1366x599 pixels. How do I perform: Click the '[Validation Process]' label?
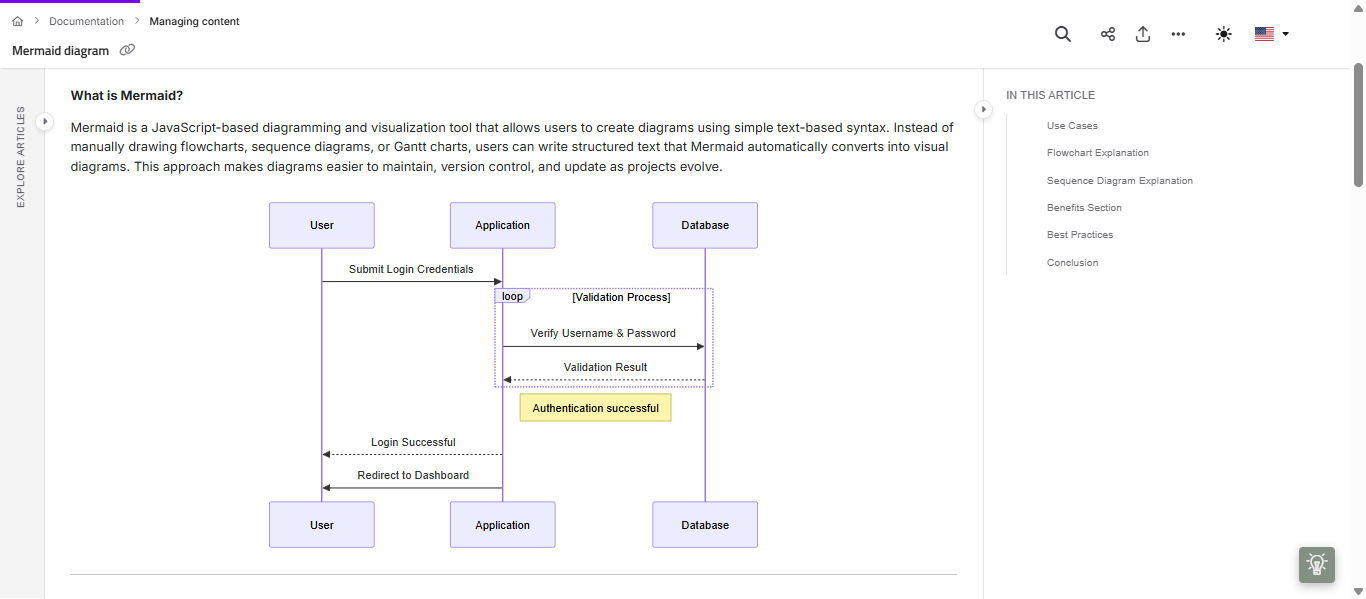click(x=621, y=297)
